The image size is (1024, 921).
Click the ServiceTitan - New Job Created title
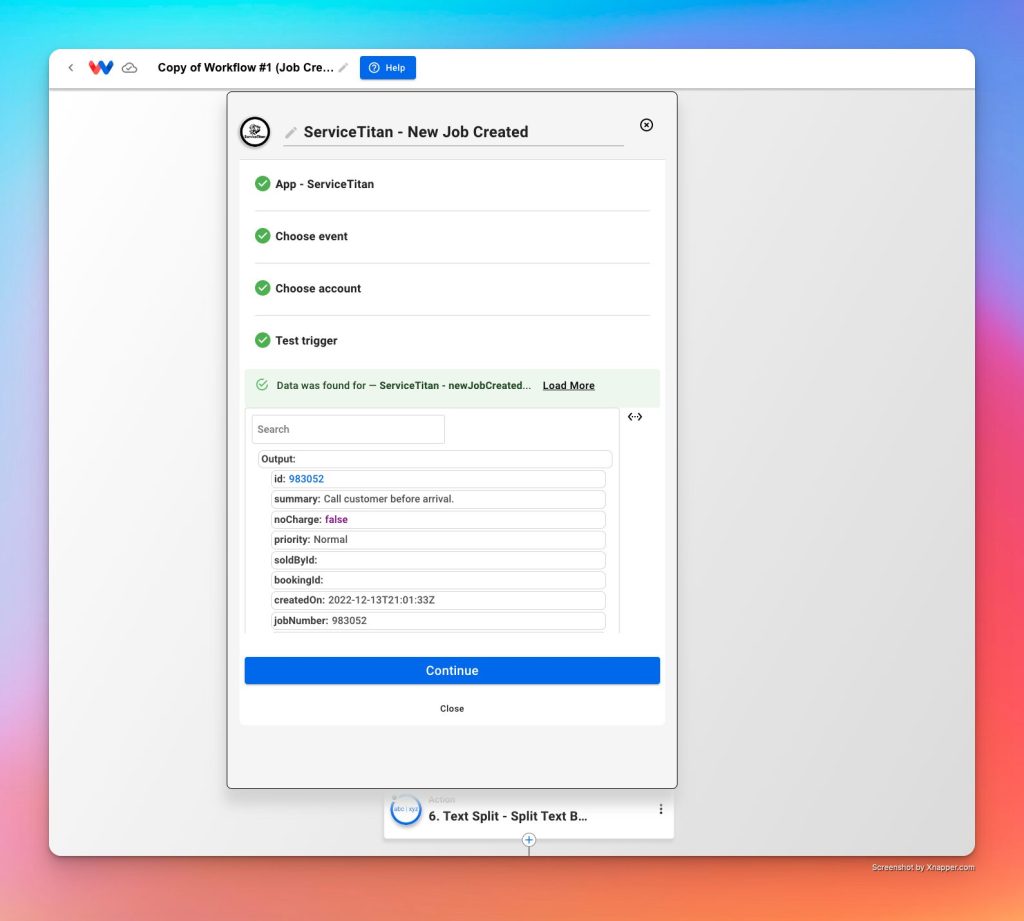click(x=416, y=132)
